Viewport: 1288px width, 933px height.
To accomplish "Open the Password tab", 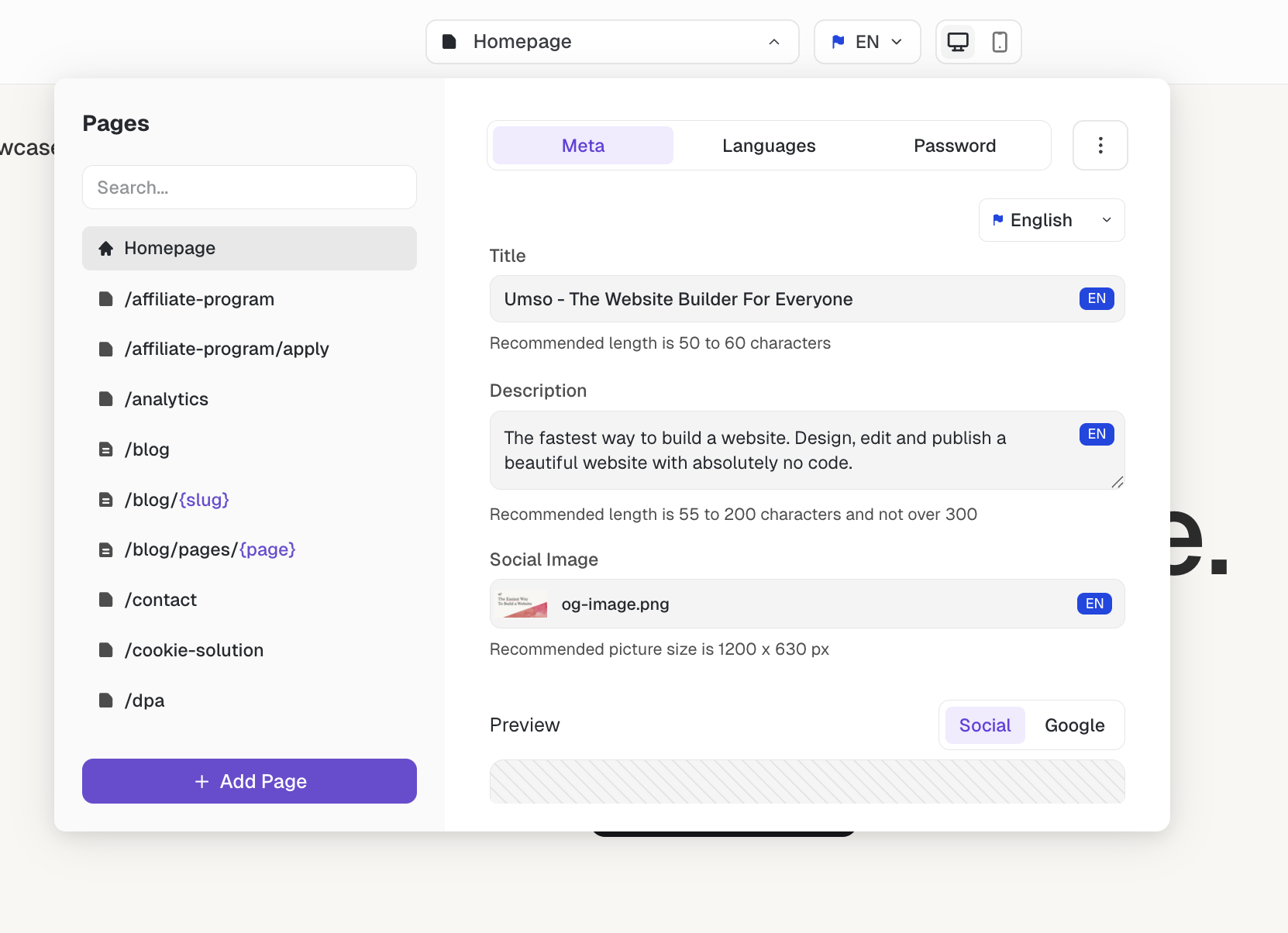I will 954,146.
